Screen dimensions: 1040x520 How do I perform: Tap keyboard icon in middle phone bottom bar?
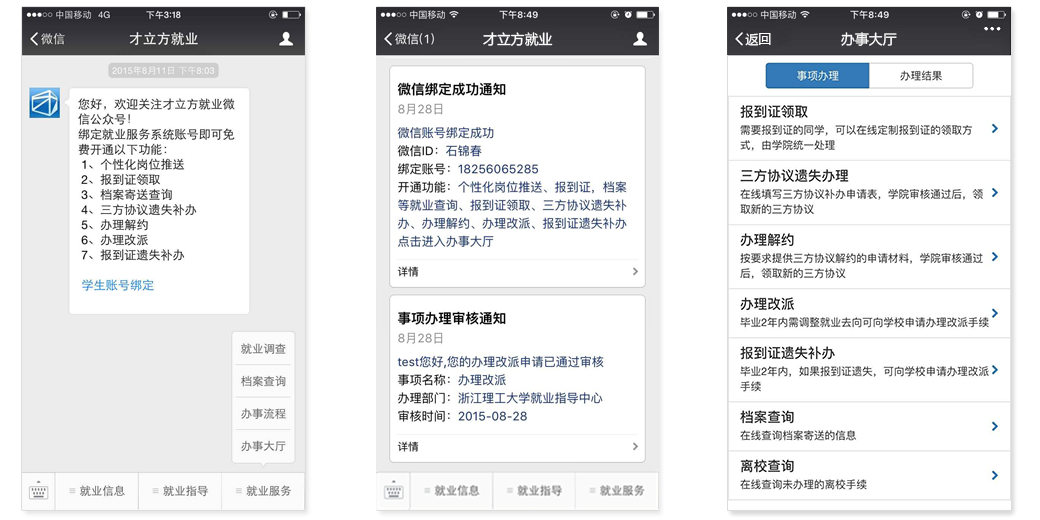[x=393, y=491]
